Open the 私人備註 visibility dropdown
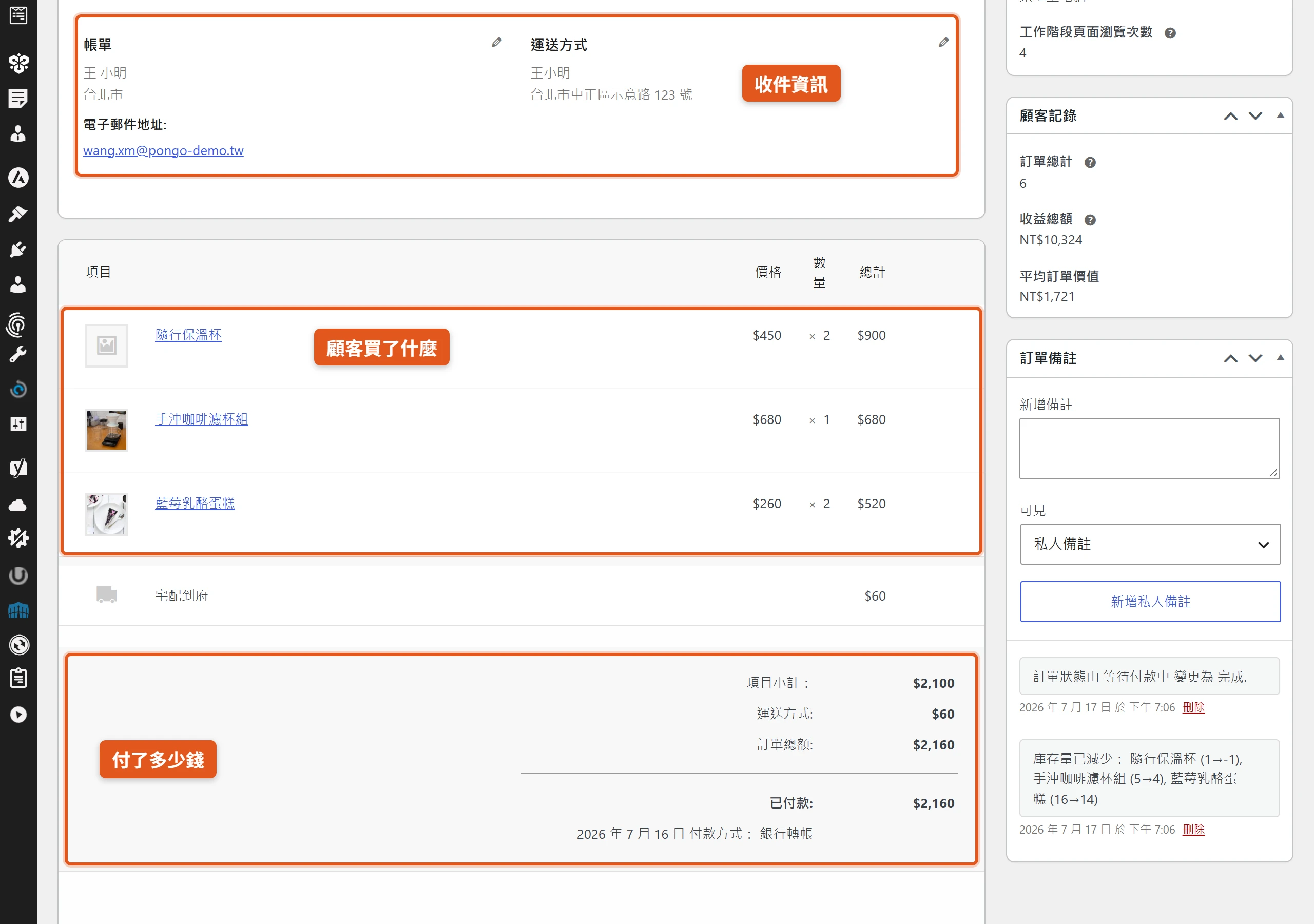Viewport: 1314px width, 924px height. 1150,544
